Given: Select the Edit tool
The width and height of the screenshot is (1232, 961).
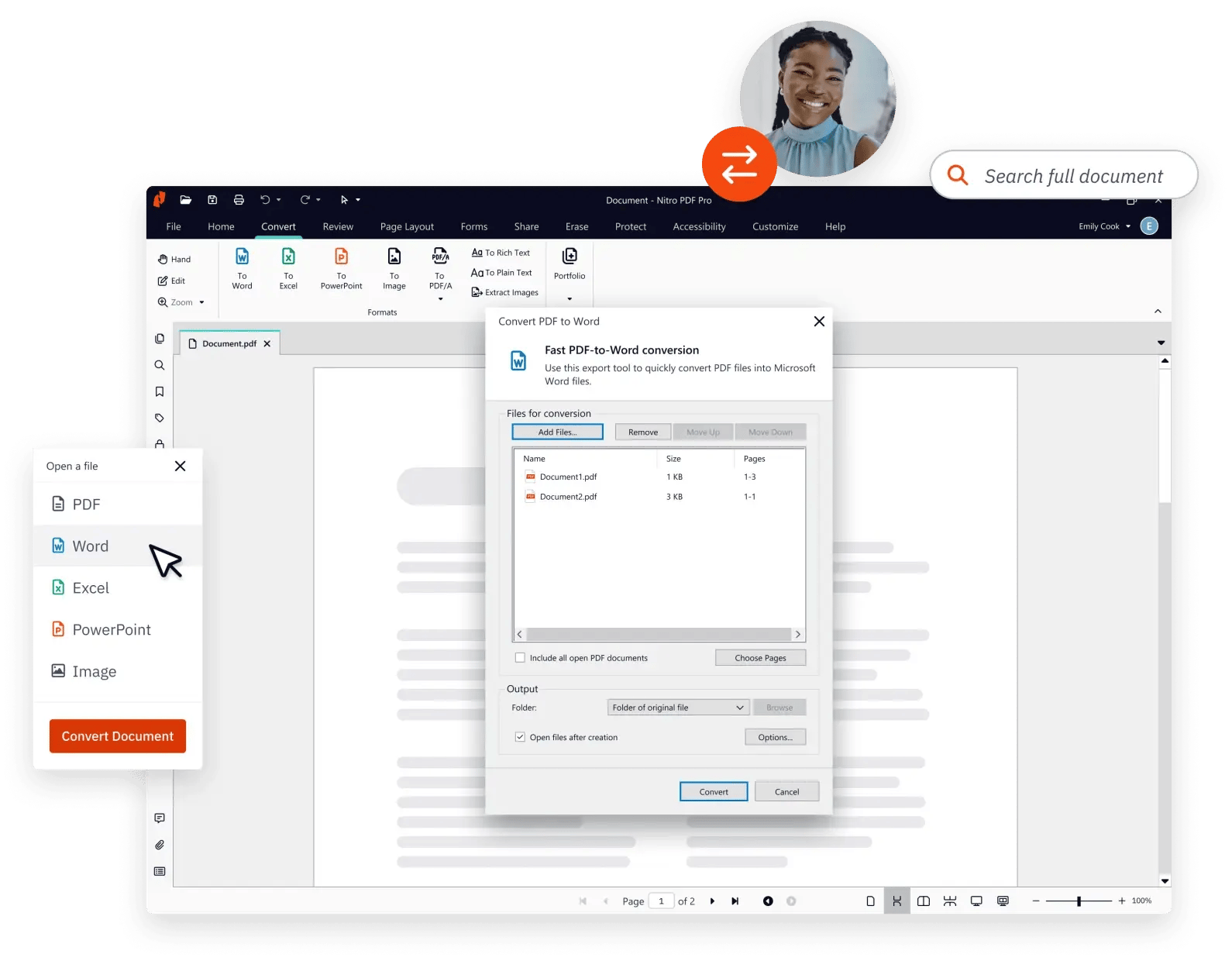Looking at the screenshot, I should [171, 281].
